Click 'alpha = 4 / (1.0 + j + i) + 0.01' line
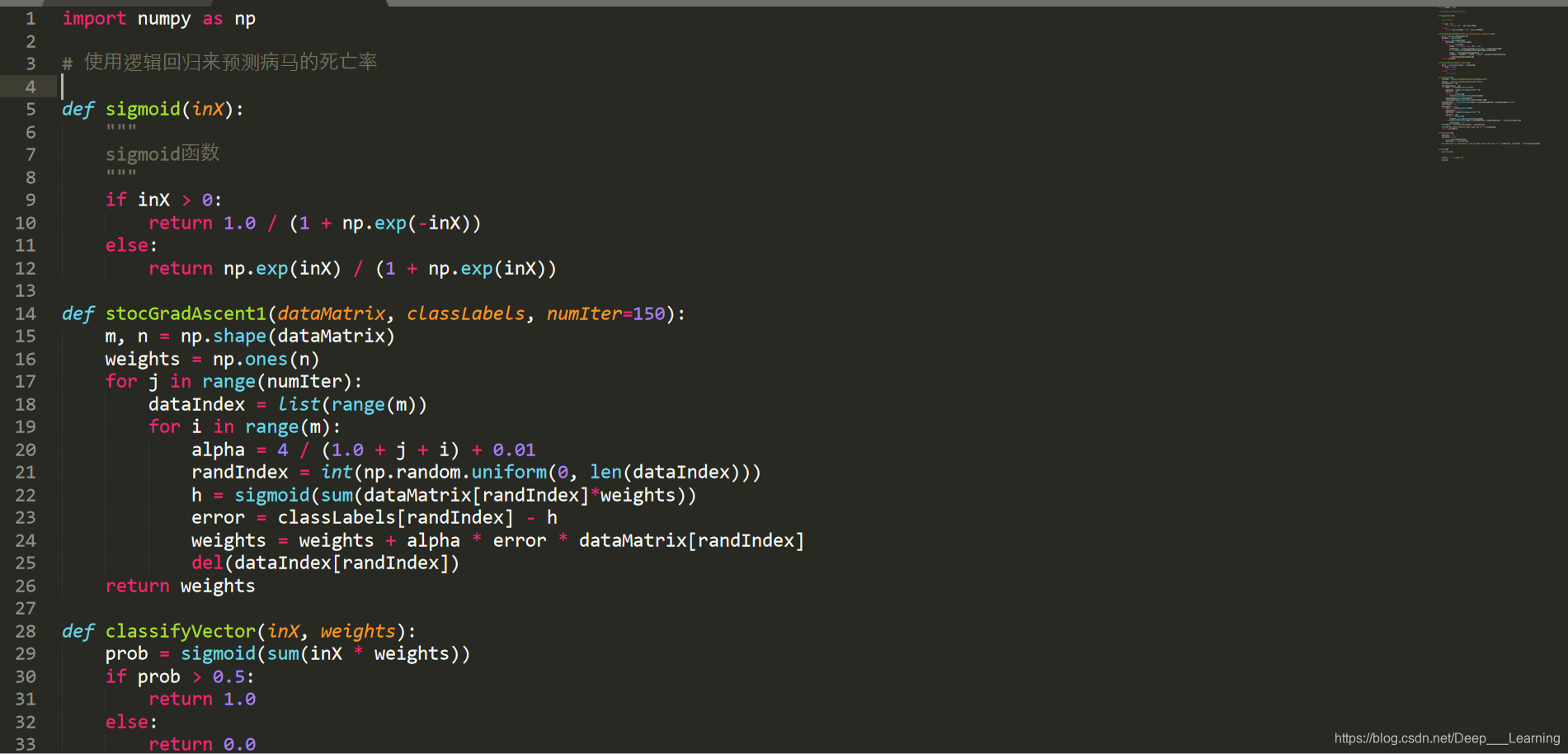 coord(364,450)
